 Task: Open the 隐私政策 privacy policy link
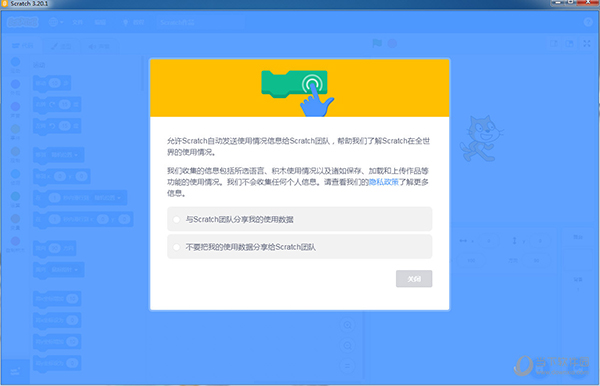383,182
